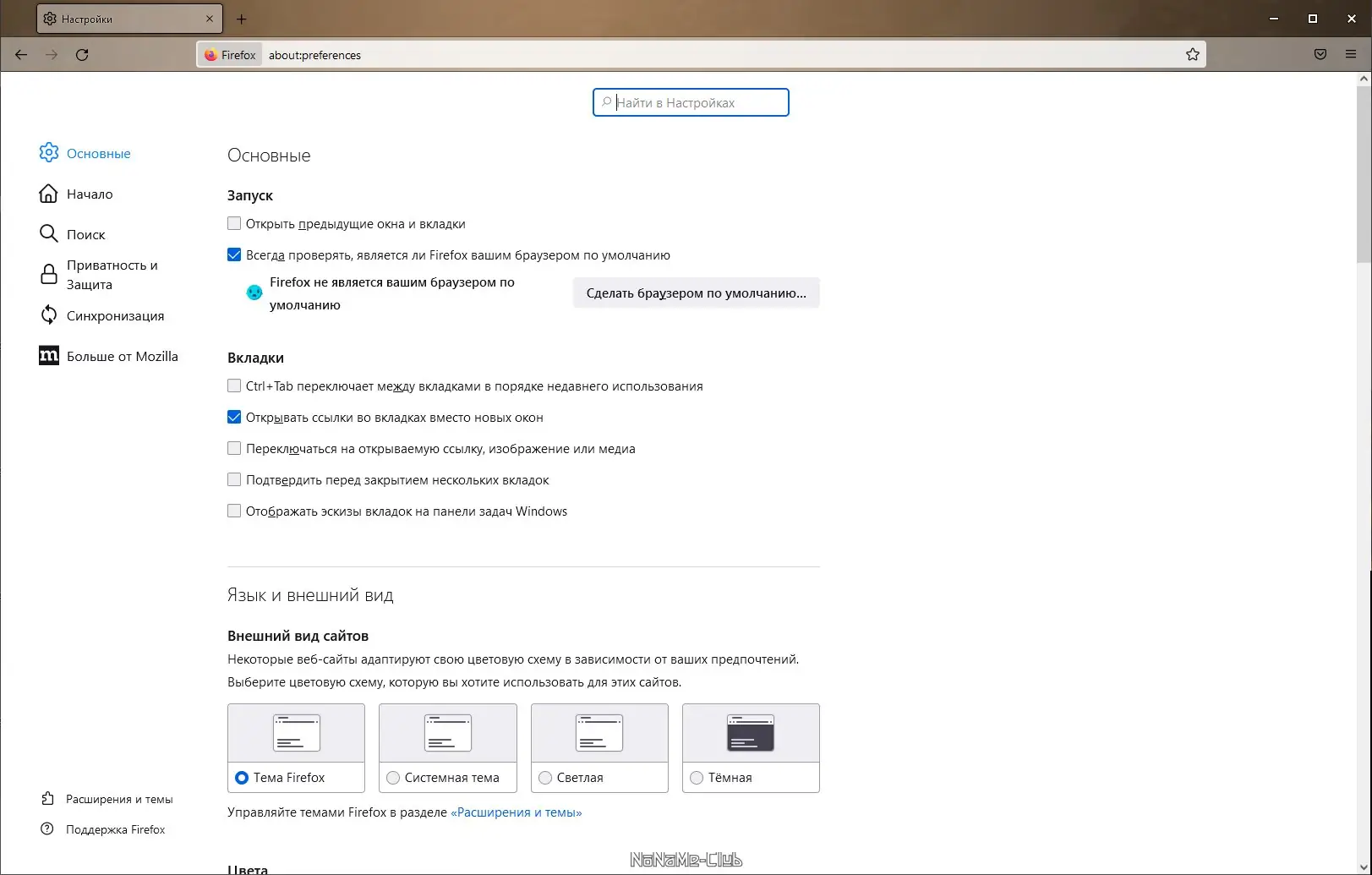
Task: Click the Системная тема preview thumbnail
Action: pos(448,733)
